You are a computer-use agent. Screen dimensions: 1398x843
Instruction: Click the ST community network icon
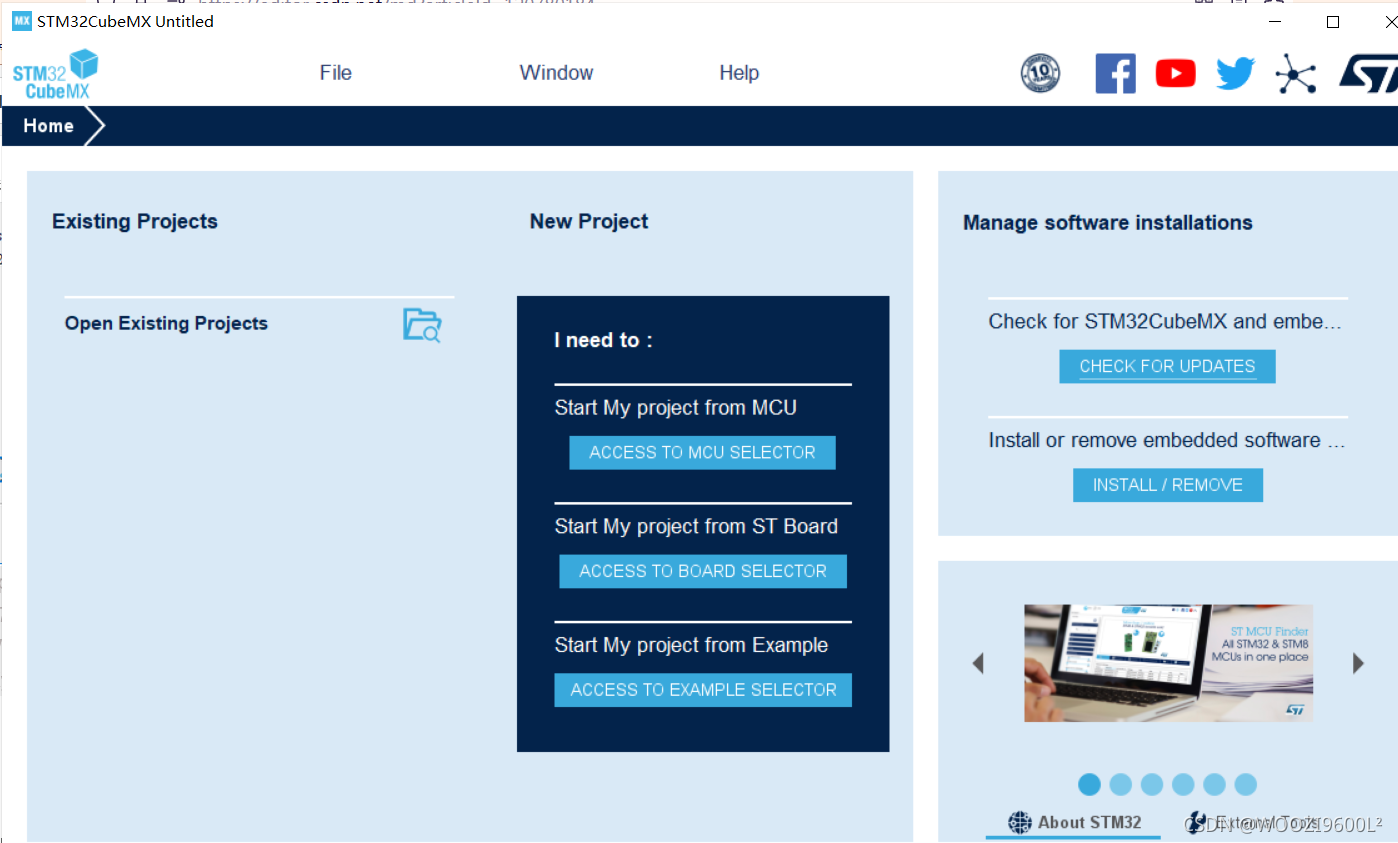tap(1296, 74)
